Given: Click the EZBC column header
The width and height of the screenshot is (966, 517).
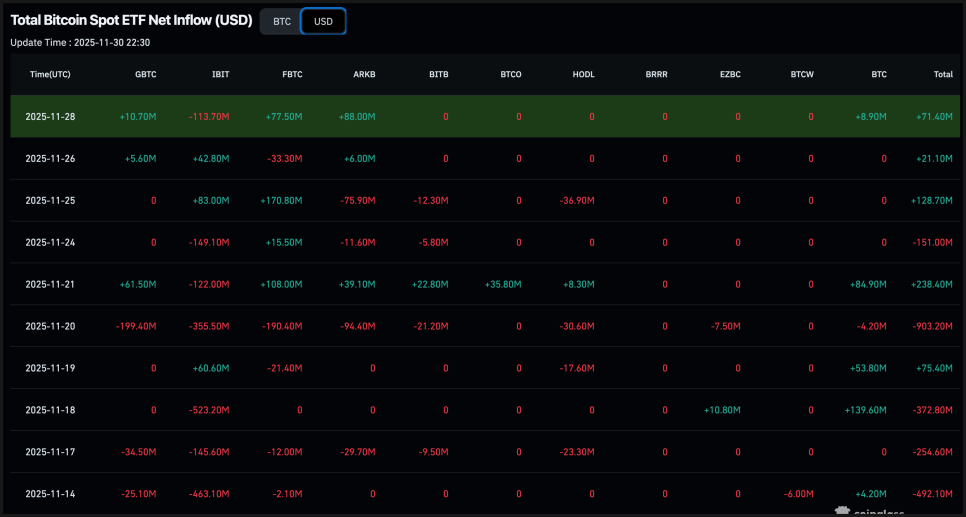Looking at the screenshot, I should (729, 75).
